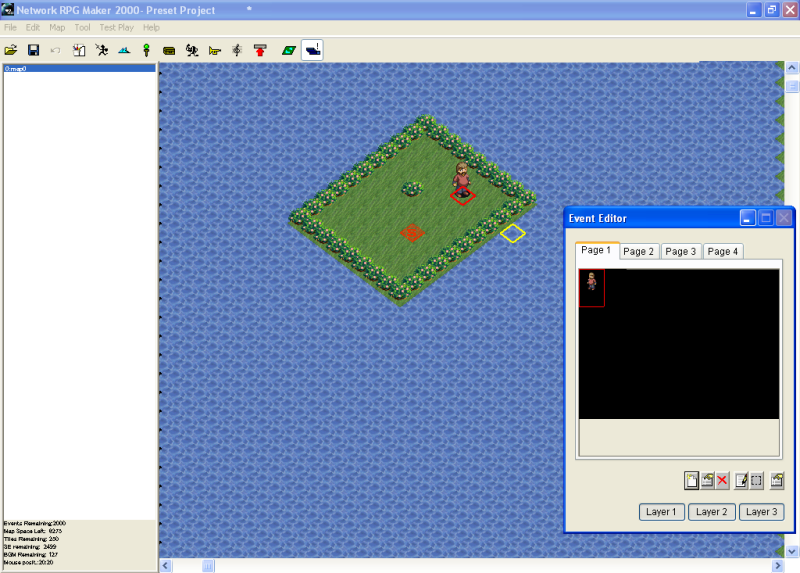The height and width of the screenshot is (573, 800).
Task: Select the character sprite thumbnail in Event Editor
Action: 592,288
